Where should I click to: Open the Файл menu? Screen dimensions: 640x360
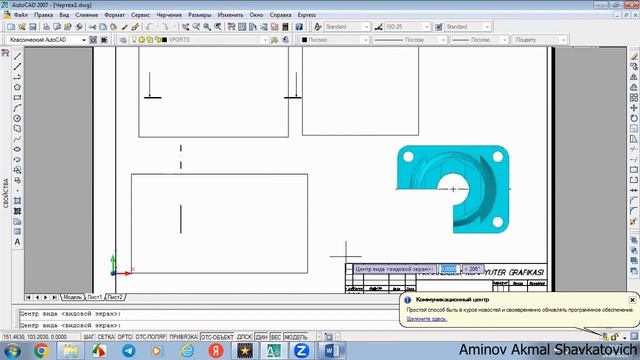point(20,15)
